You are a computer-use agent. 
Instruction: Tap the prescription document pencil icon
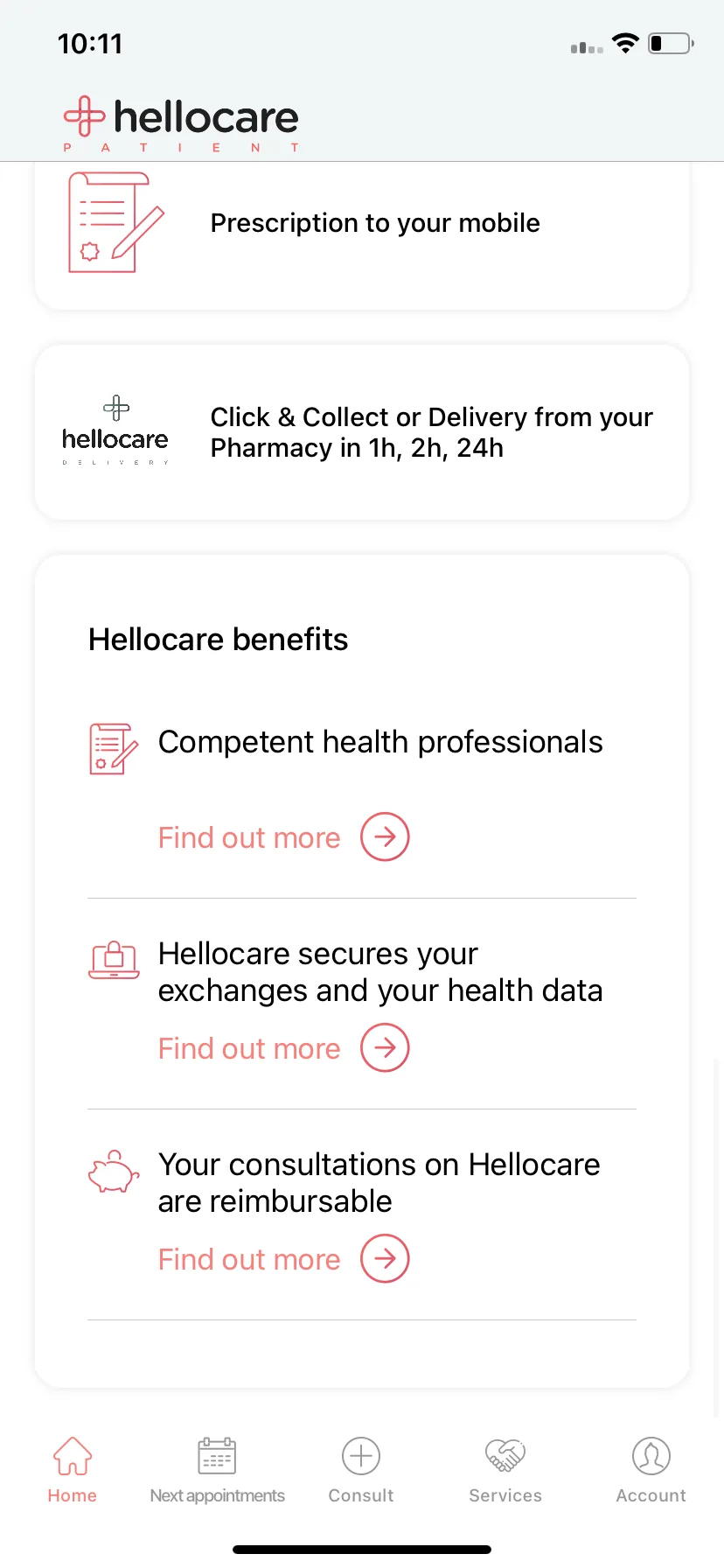coord(115,222)
